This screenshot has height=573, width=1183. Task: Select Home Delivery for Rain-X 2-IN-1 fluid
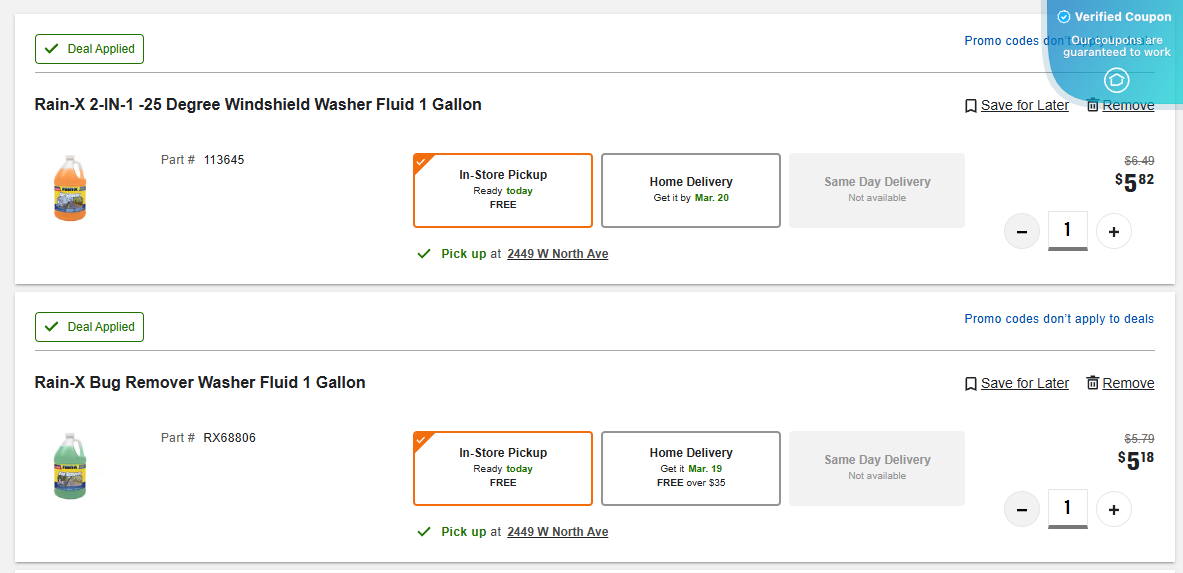(690, 190)
